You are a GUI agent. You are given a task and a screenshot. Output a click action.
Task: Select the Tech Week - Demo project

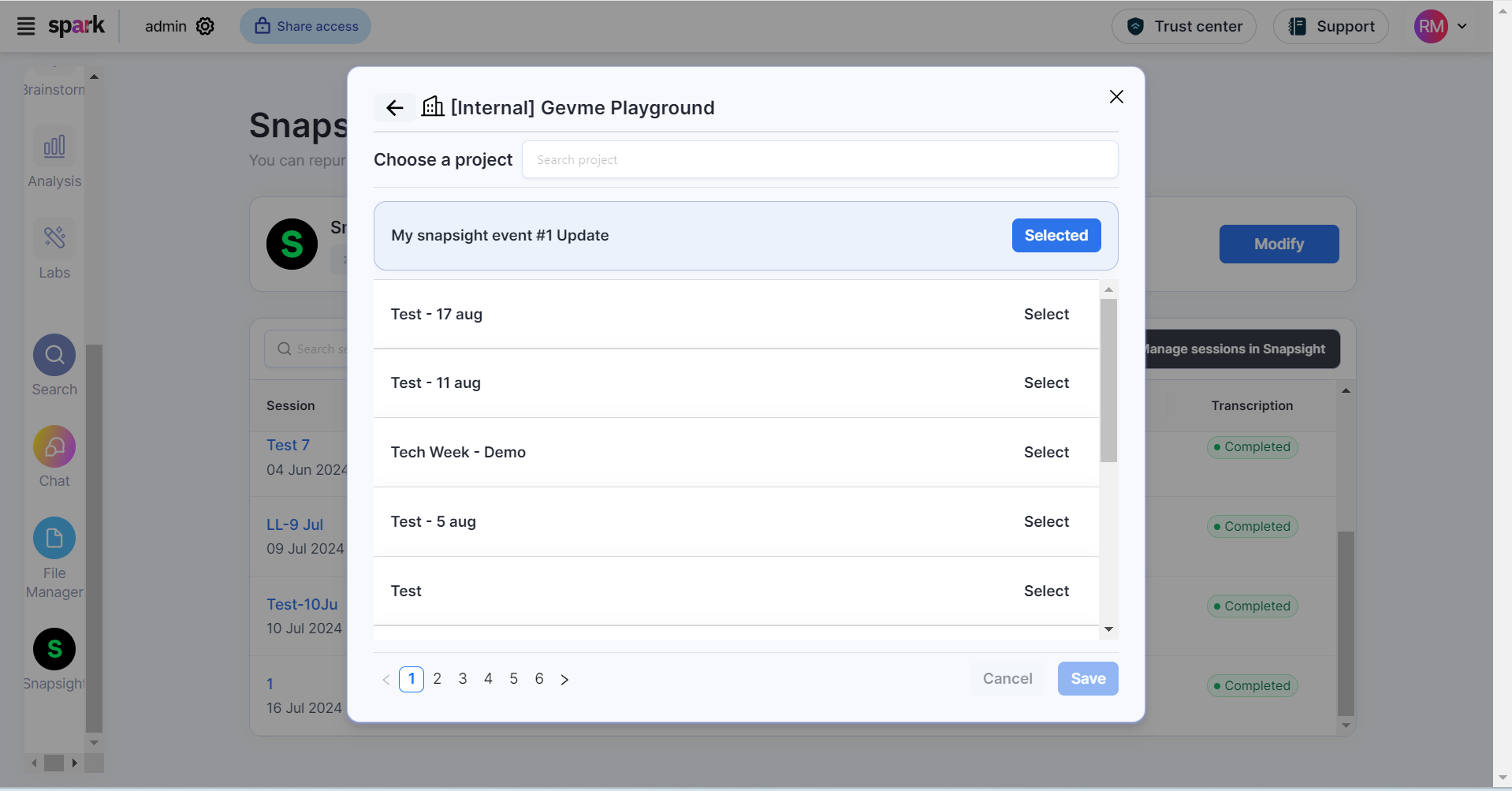pyautogui.click(x=1046, y=452)
